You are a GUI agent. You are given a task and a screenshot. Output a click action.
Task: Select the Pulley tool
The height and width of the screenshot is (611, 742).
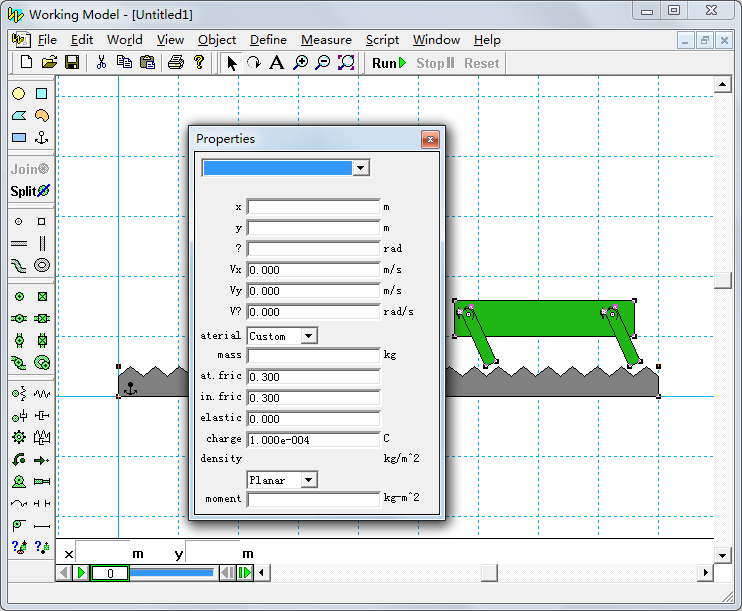(19, 525)
